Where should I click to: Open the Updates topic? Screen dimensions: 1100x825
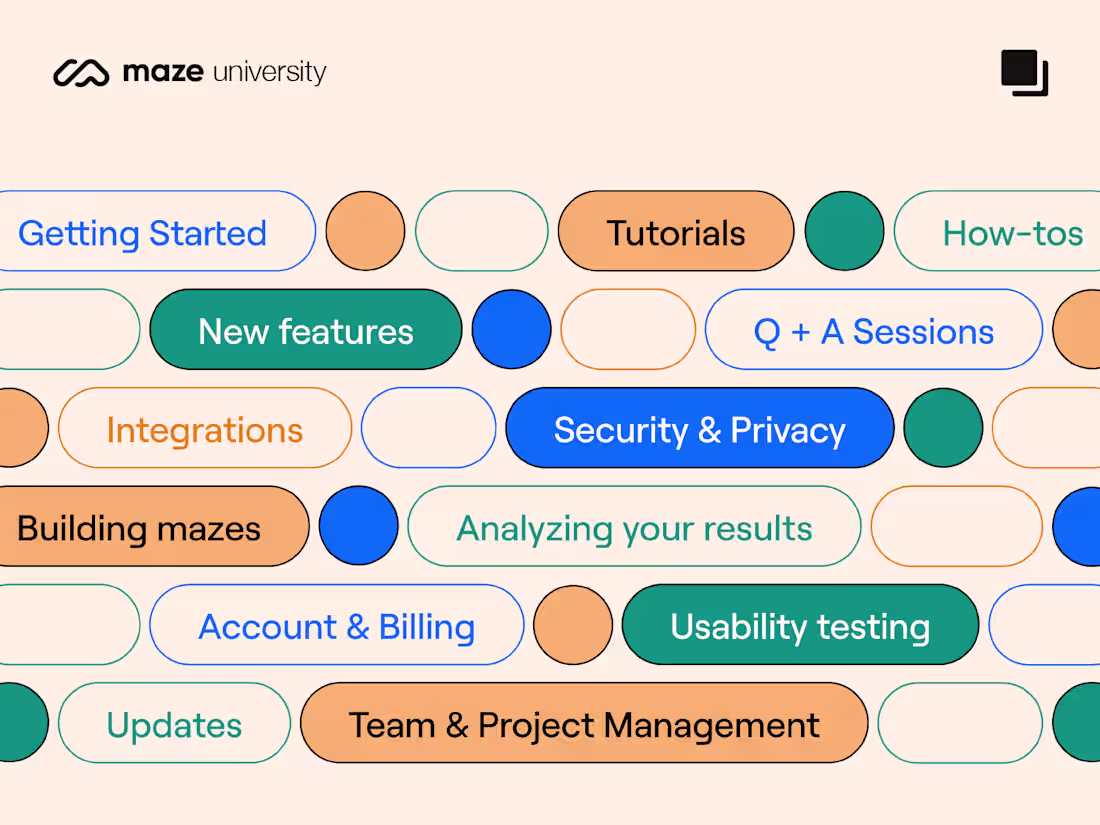coord(174,724)
